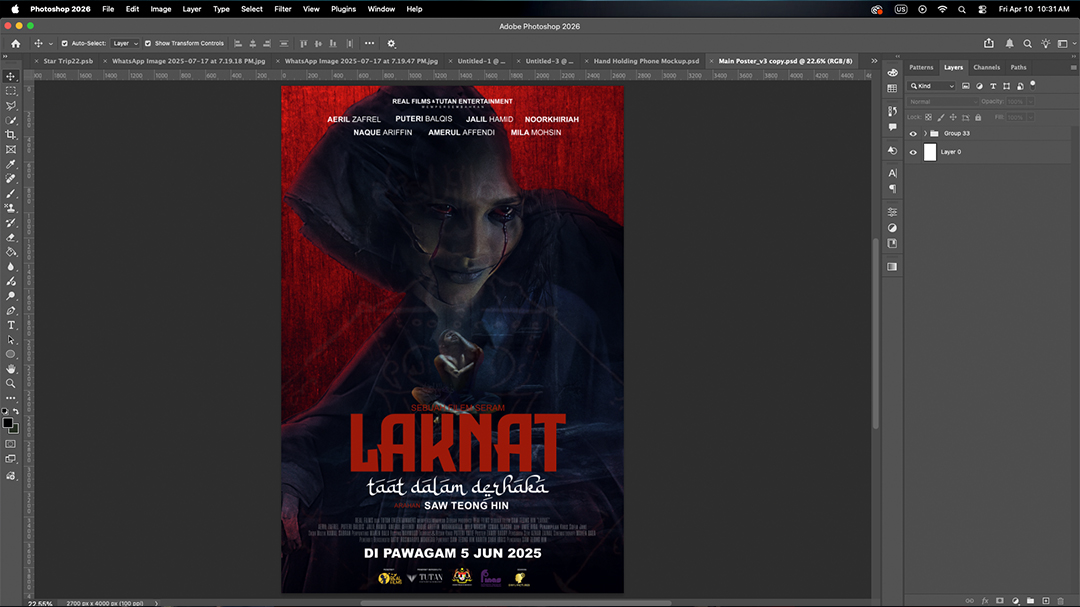The height and width of the screenshot is (607, 1080).
Task: Open the Fill dropdown arrow
Action: point(1030,118)
